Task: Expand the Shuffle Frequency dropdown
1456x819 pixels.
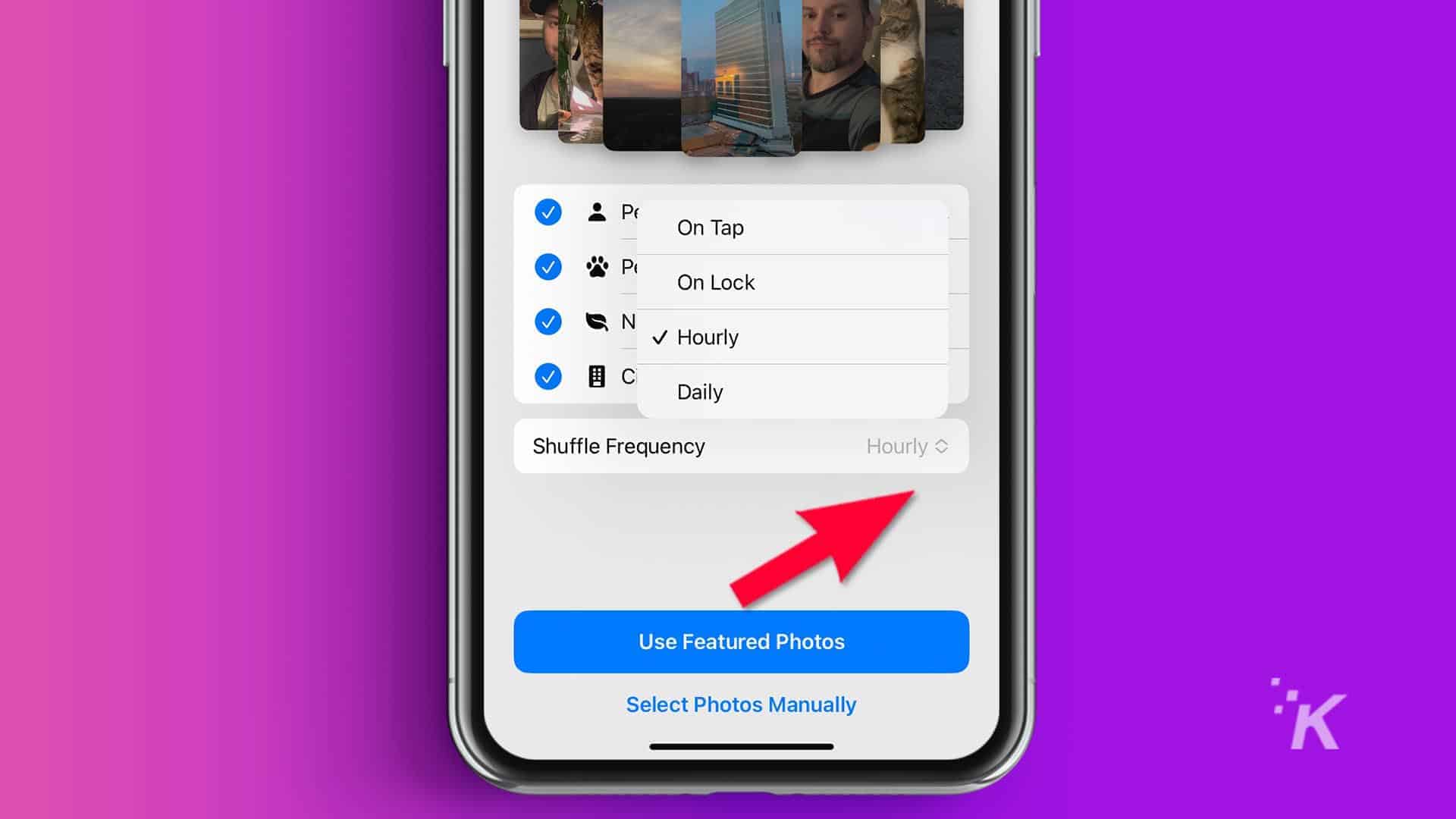Action: point(905,447)
